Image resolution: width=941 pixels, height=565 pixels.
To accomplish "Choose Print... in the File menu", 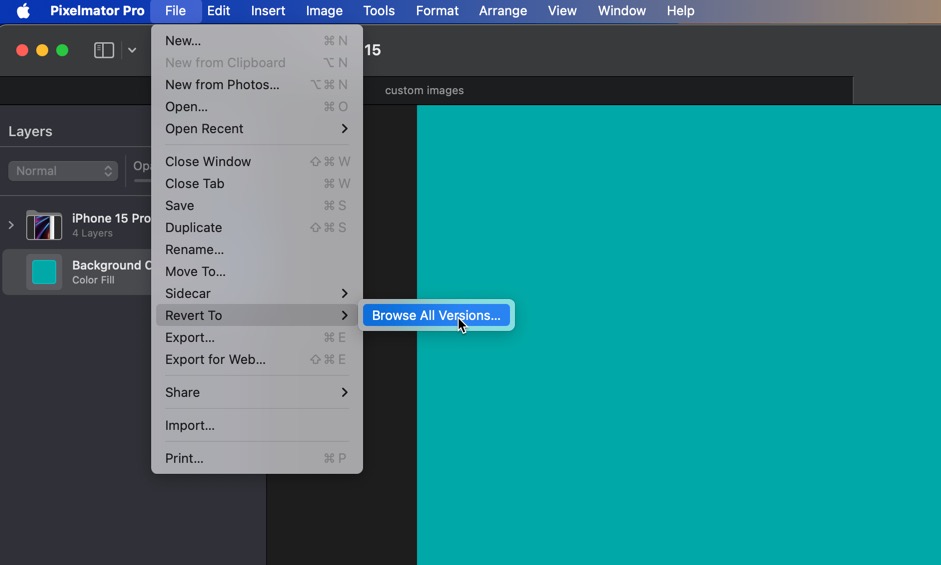I will click(257, 458).
